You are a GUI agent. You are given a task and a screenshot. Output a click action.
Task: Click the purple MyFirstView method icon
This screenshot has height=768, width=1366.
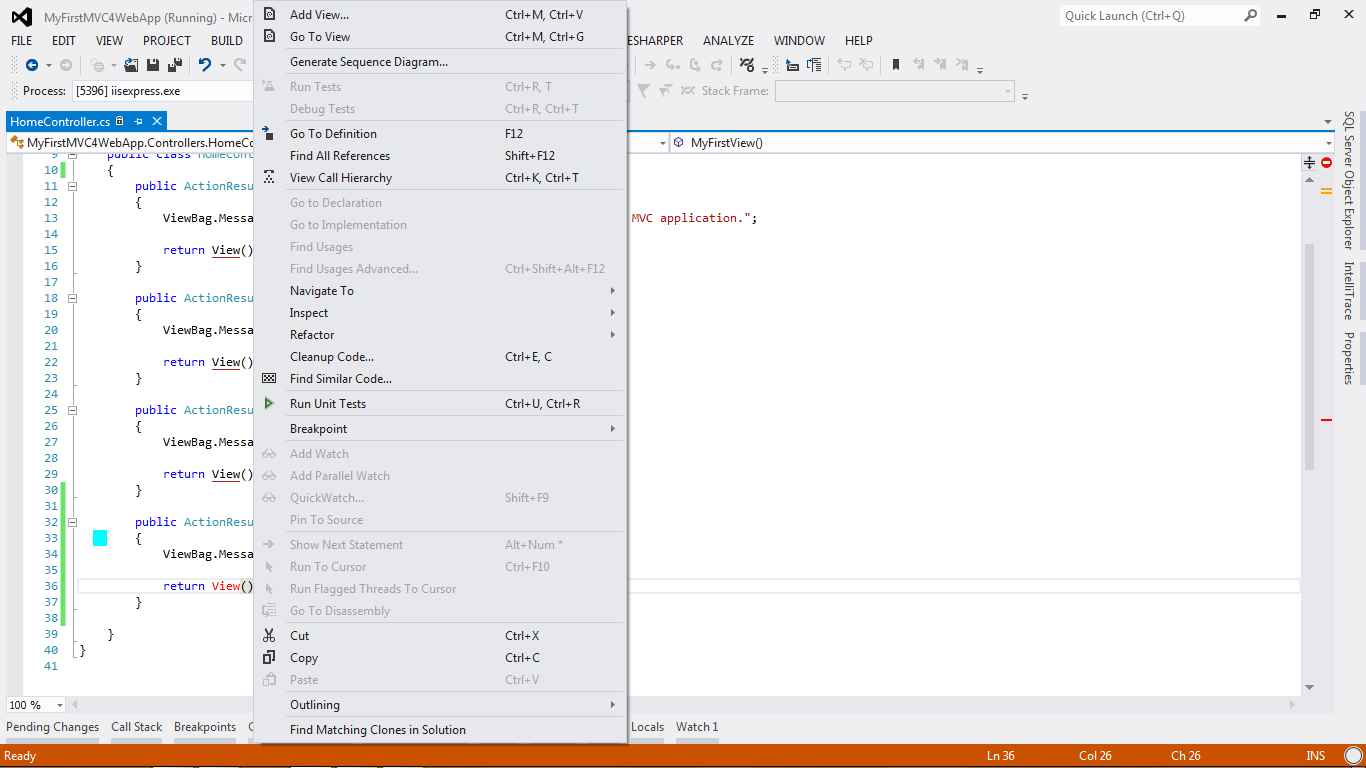coord(678,143)
